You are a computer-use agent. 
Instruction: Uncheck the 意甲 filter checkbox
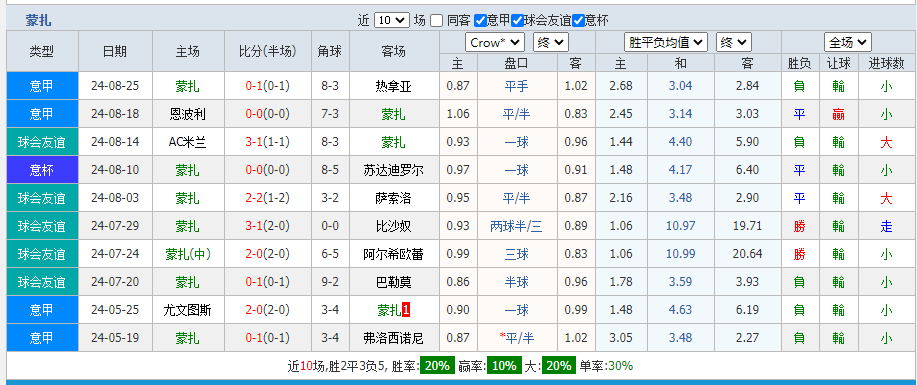tap(480, 21)
